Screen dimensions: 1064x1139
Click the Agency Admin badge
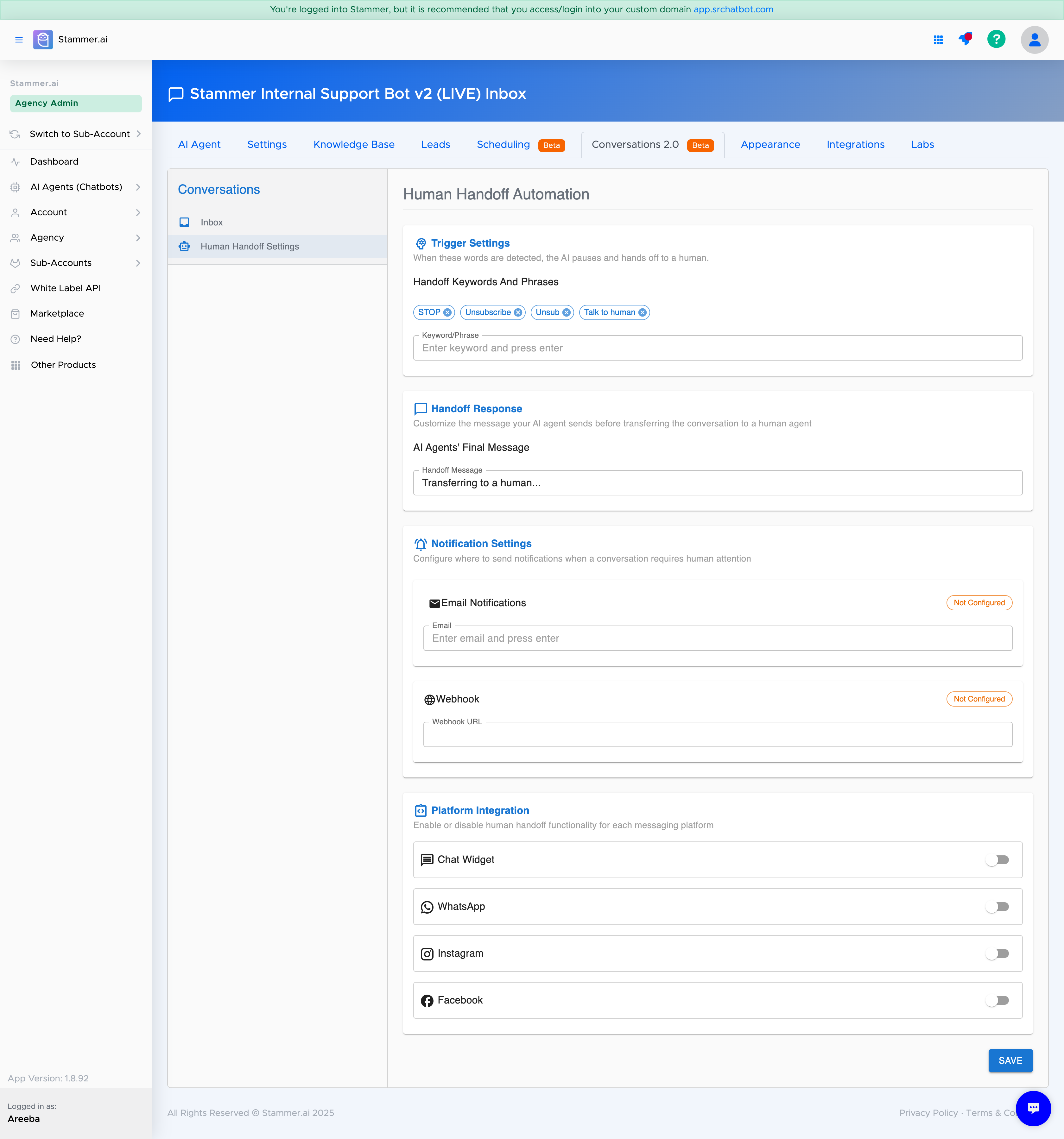tap(76, 103)
